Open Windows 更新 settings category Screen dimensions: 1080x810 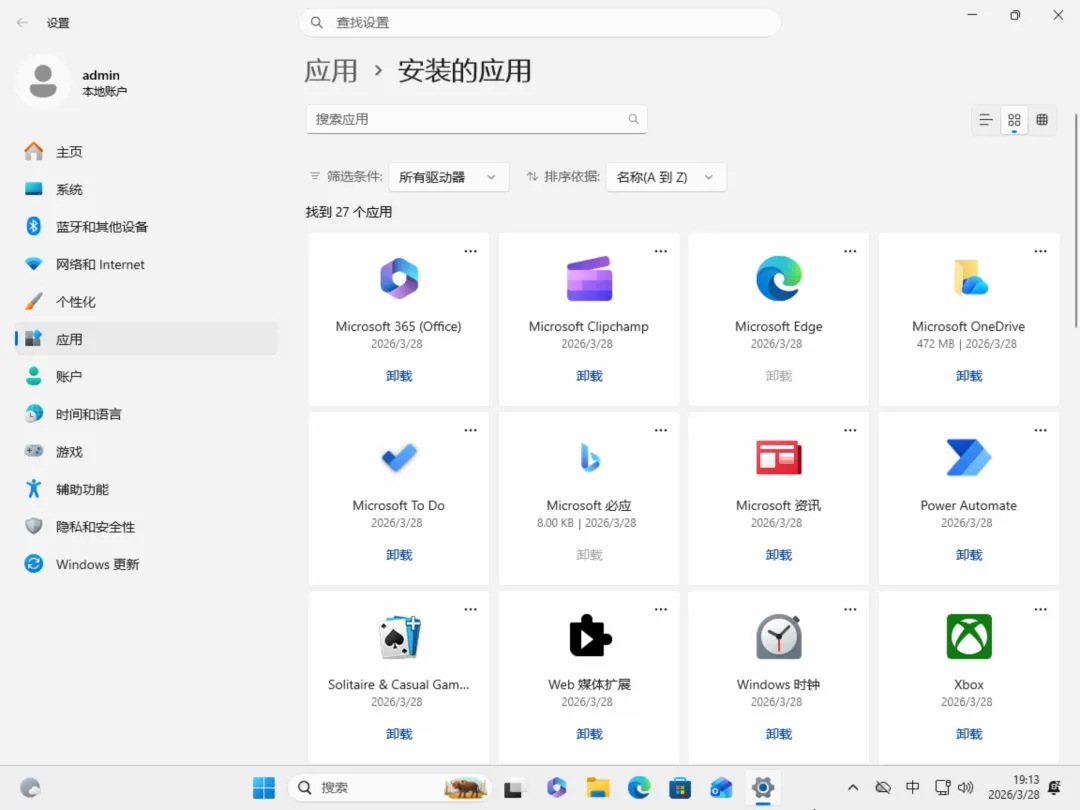(146, 564)
